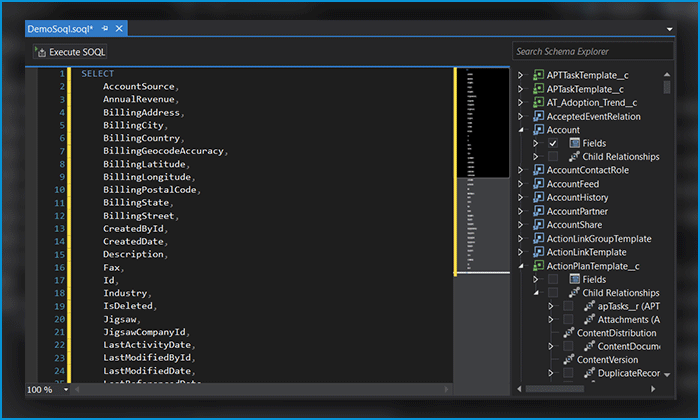Switch to the DemoSoql.soql tab
Image resolution: width=700 pixels, height=420 pixels.
click(x=60, y=29)
